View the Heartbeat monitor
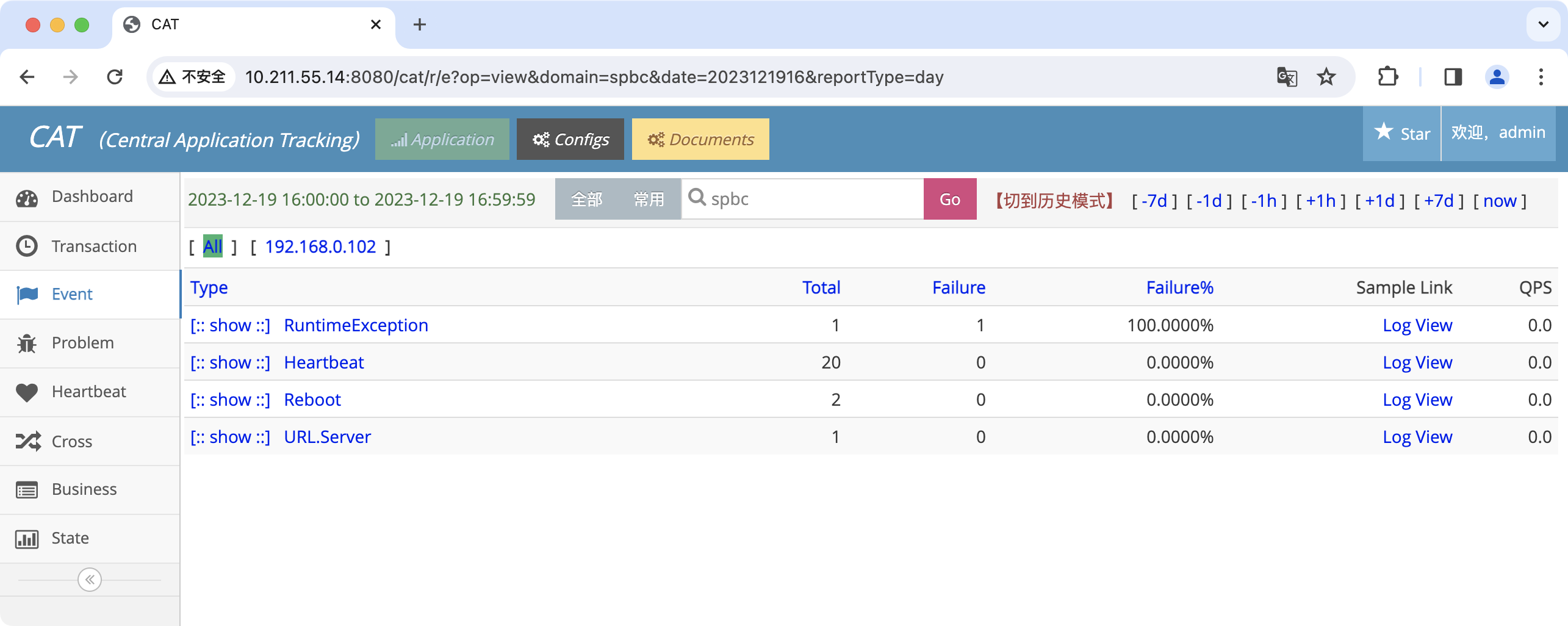This screenshot has height=626, width=1568. (x=88, y=391)
